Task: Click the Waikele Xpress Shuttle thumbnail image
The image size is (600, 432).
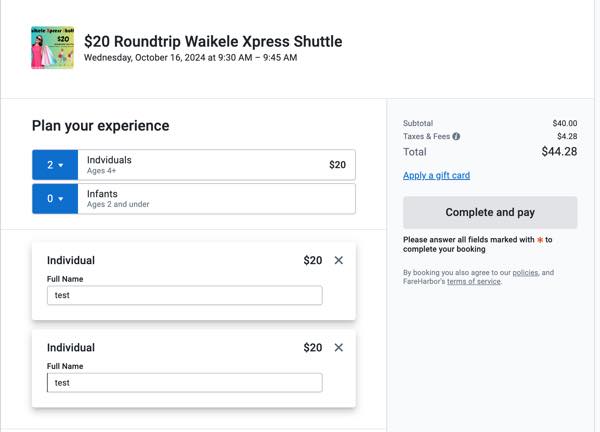Action: pyautogui.click(x=52, y=48)
